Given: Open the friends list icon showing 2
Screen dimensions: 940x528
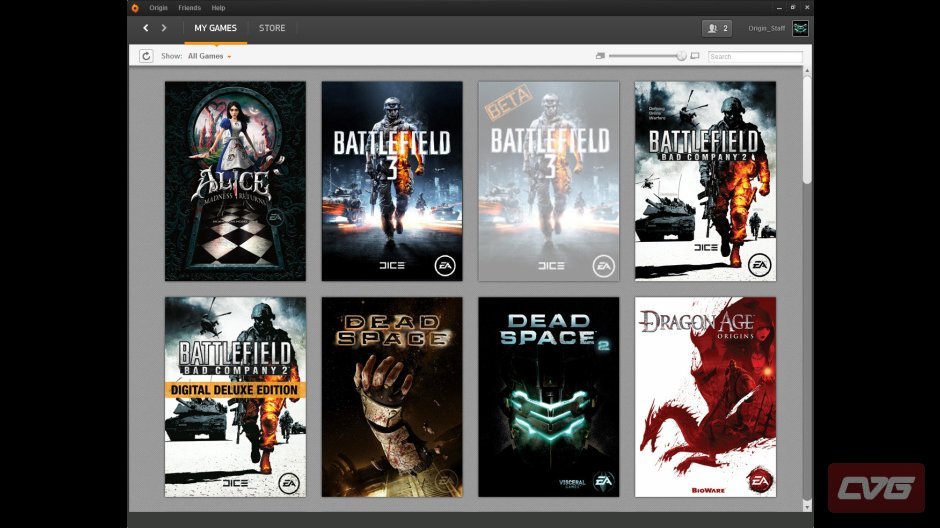Looking at the screenshot, I should click(717, 28).
